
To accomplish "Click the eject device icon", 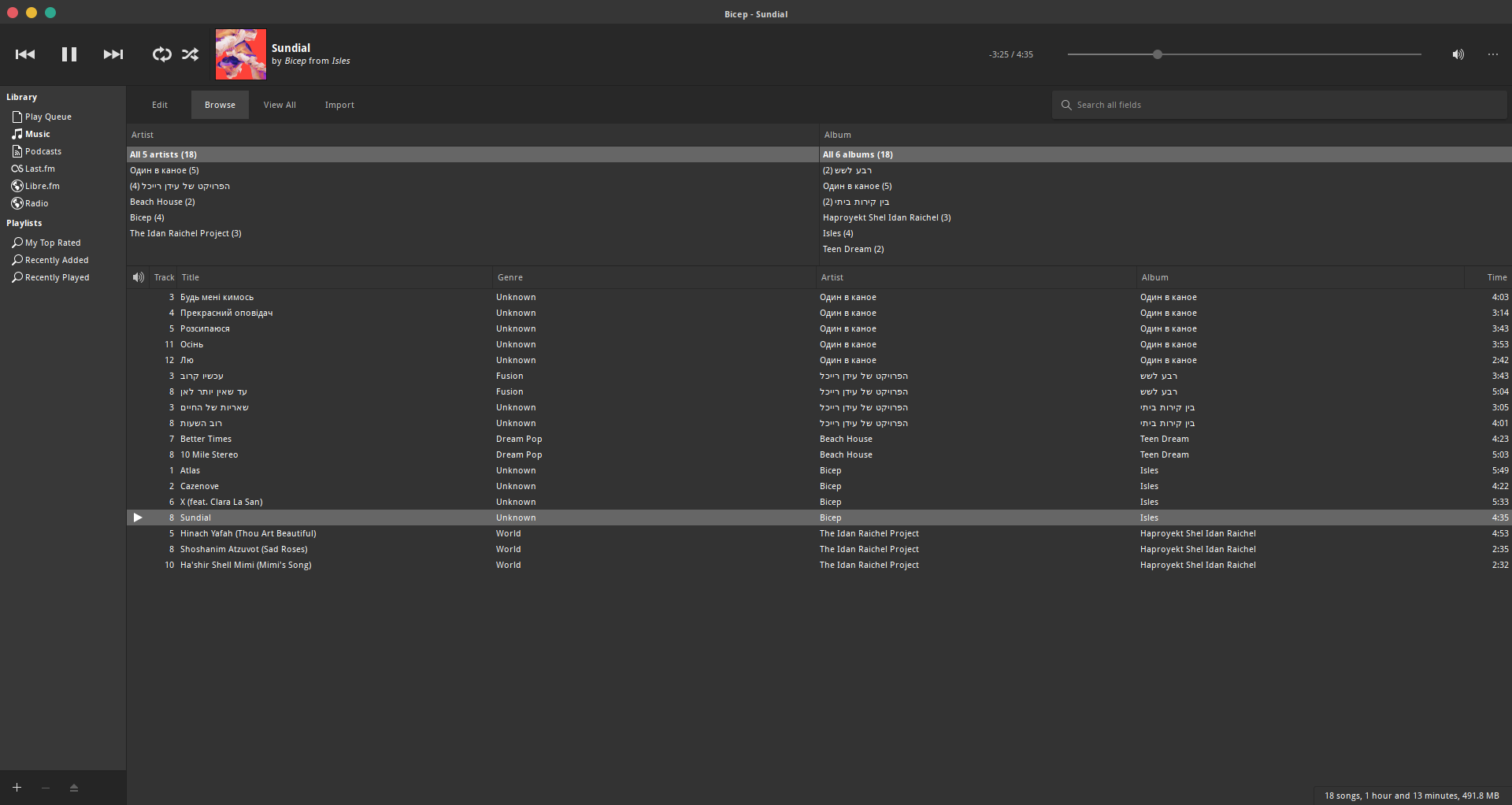I will [74, 788].
